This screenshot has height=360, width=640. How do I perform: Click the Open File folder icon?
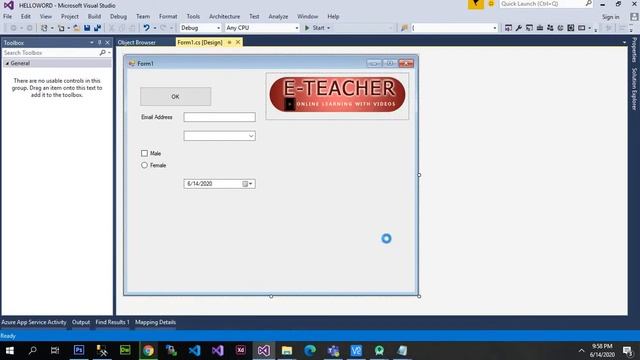76,28
